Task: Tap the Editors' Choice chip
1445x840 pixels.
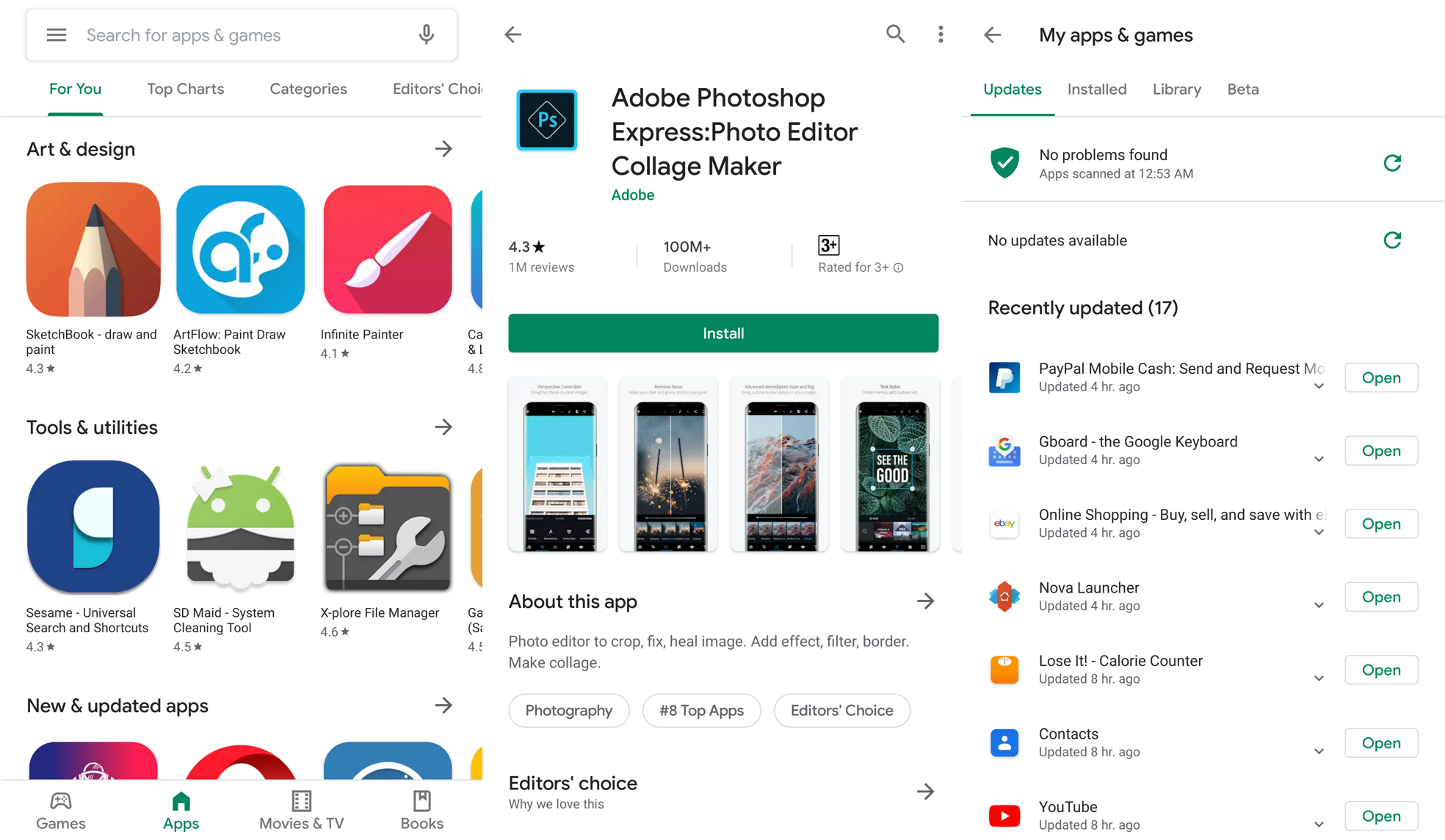Action: (842, 711)
